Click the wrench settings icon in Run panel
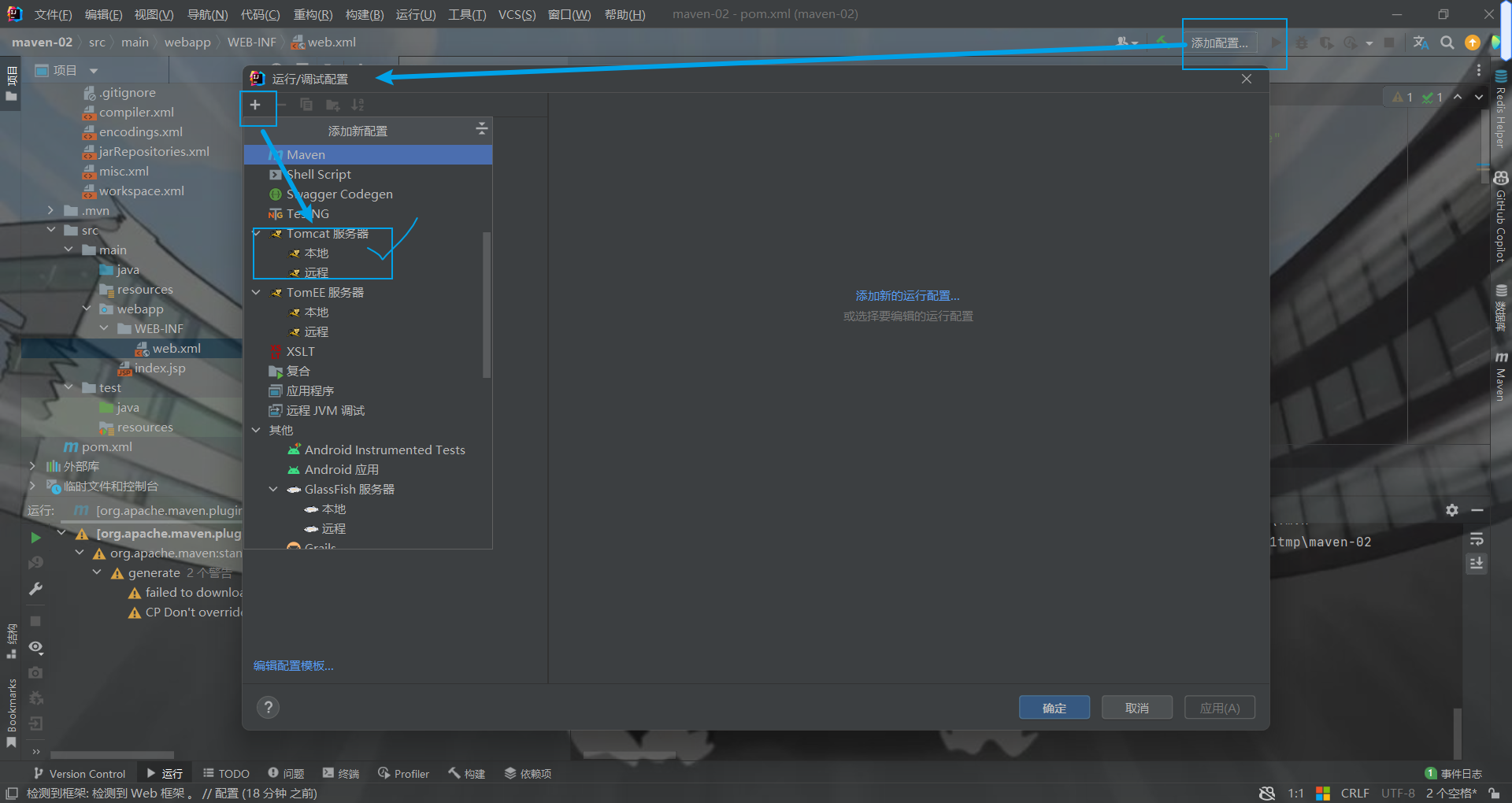The height and width of the screenshot is (803, 1512). coord(35,589)
